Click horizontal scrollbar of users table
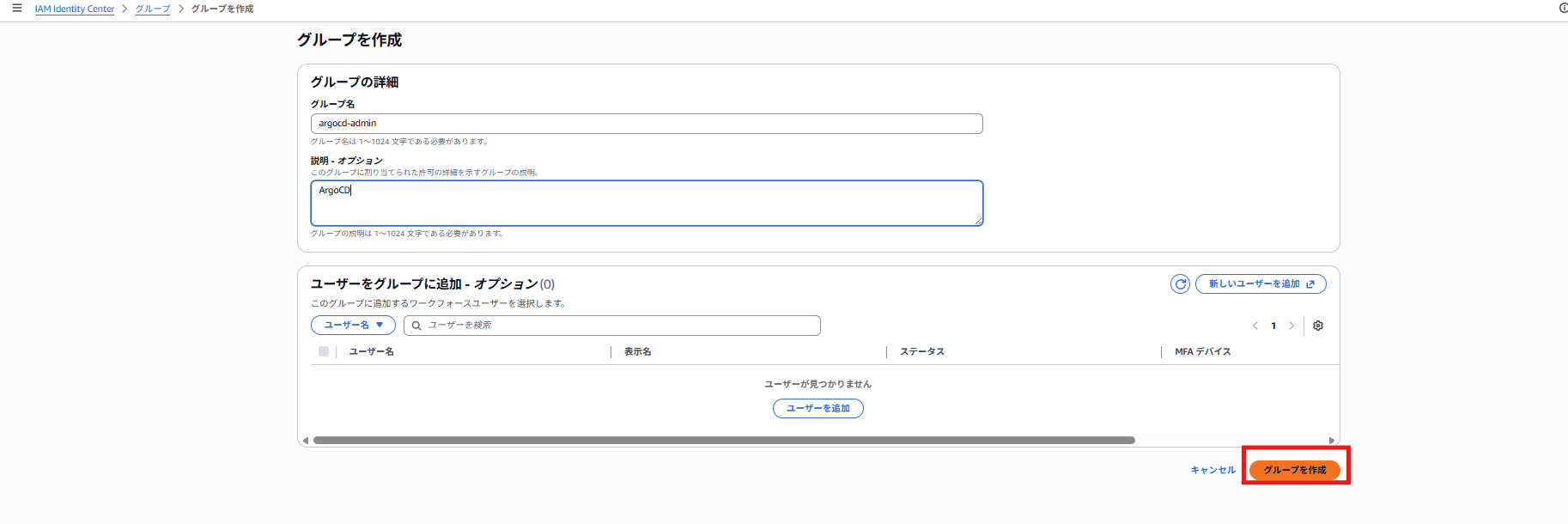The image size is (1568, 524). (724, 440)
